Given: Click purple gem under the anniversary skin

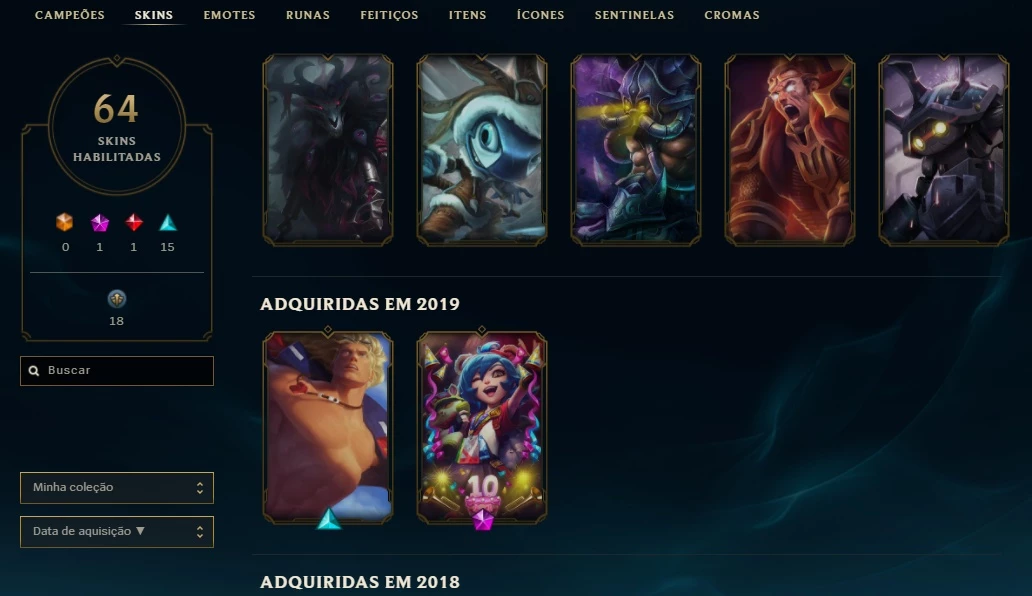Looking at the screenshot, I should 482,520.
